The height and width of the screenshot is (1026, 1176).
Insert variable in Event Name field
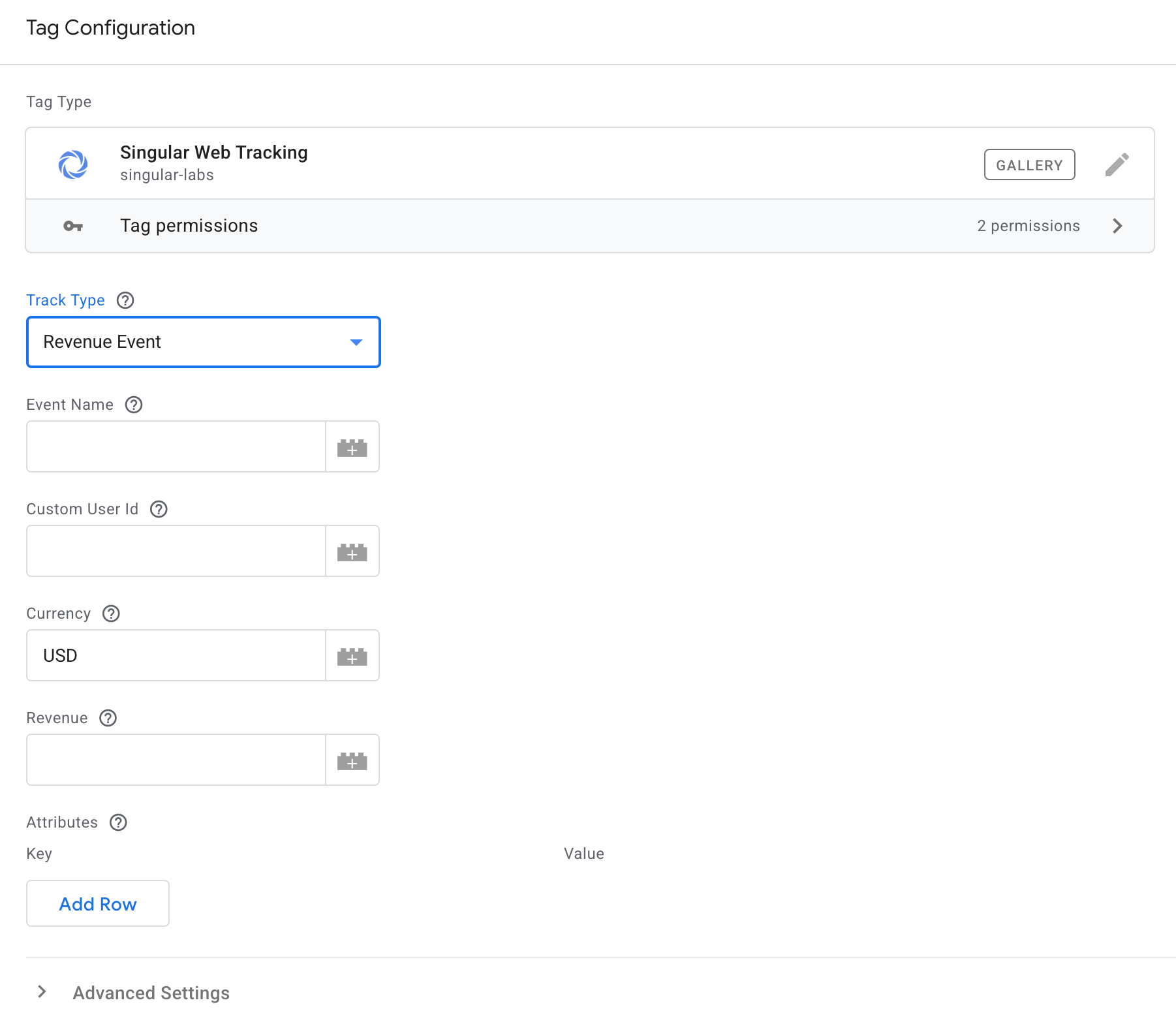pyautogui.click(x=352, y=447)
